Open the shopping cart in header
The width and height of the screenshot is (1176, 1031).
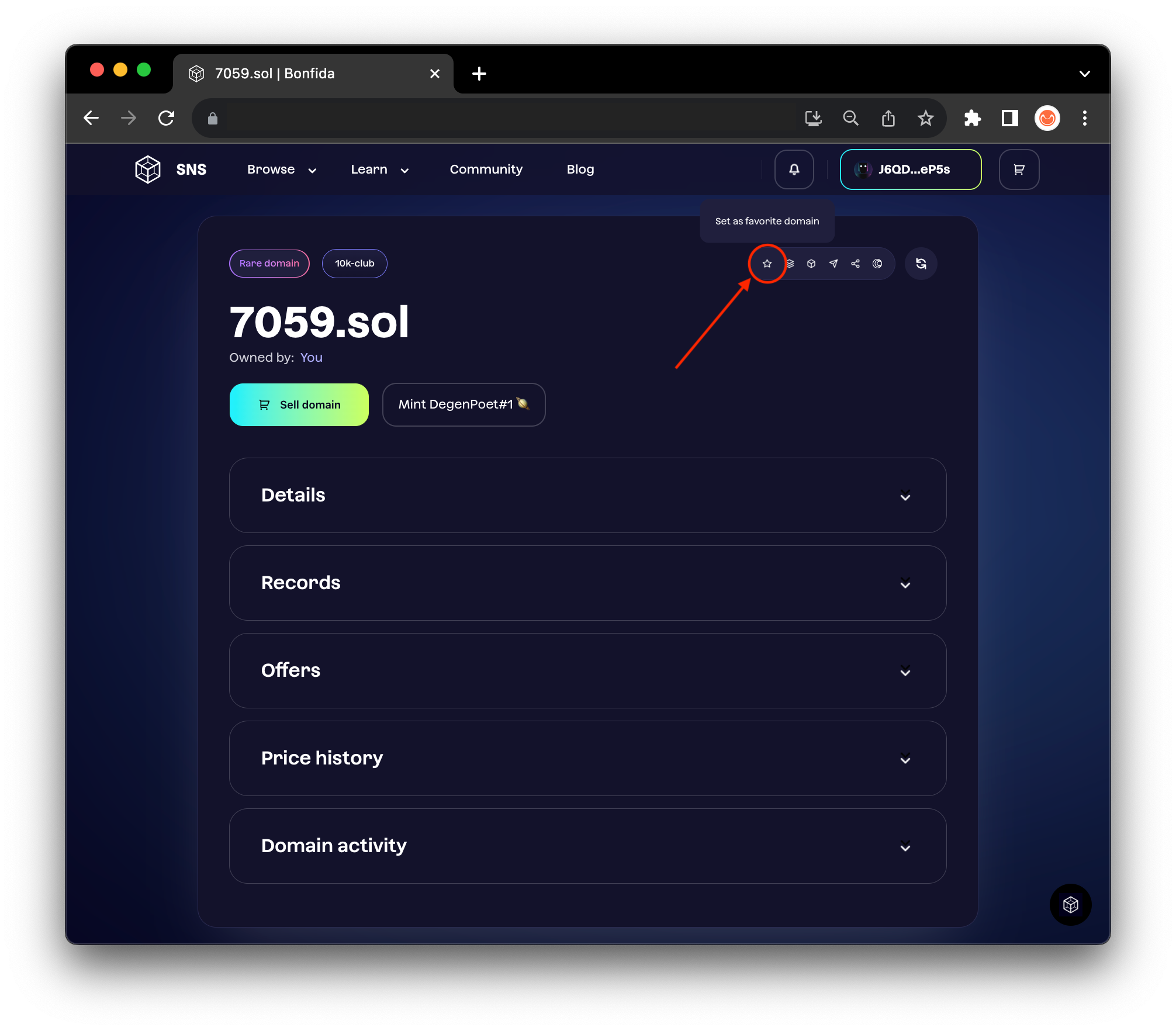1019,169
